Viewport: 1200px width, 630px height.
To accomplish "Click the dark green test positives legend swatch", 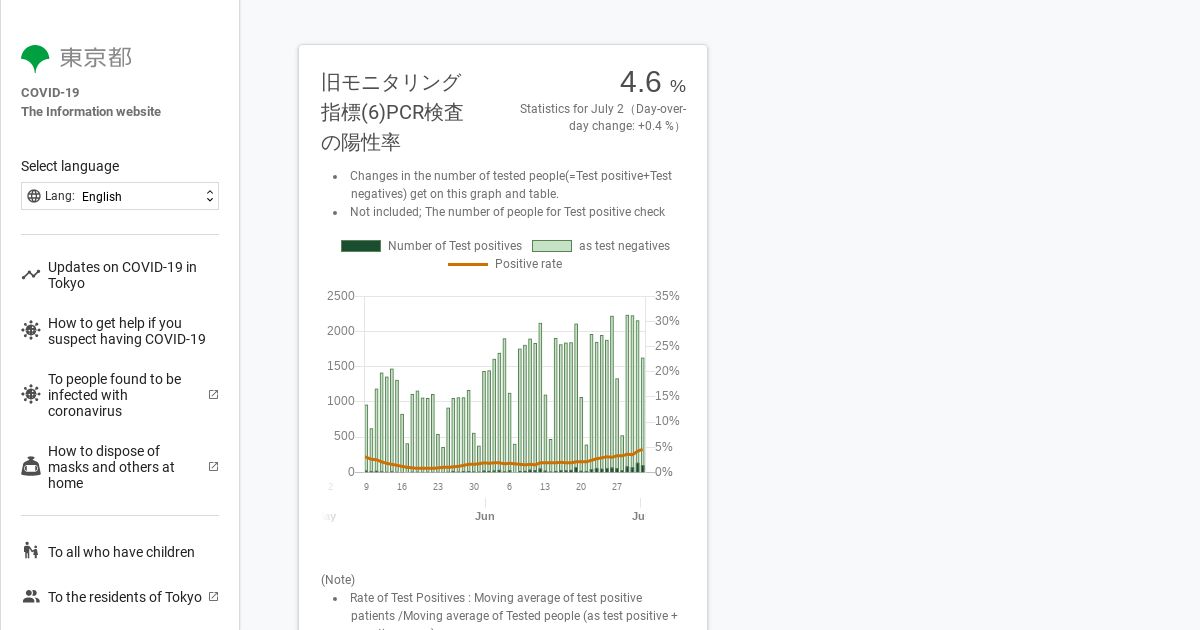I will (x=361, y=246).
